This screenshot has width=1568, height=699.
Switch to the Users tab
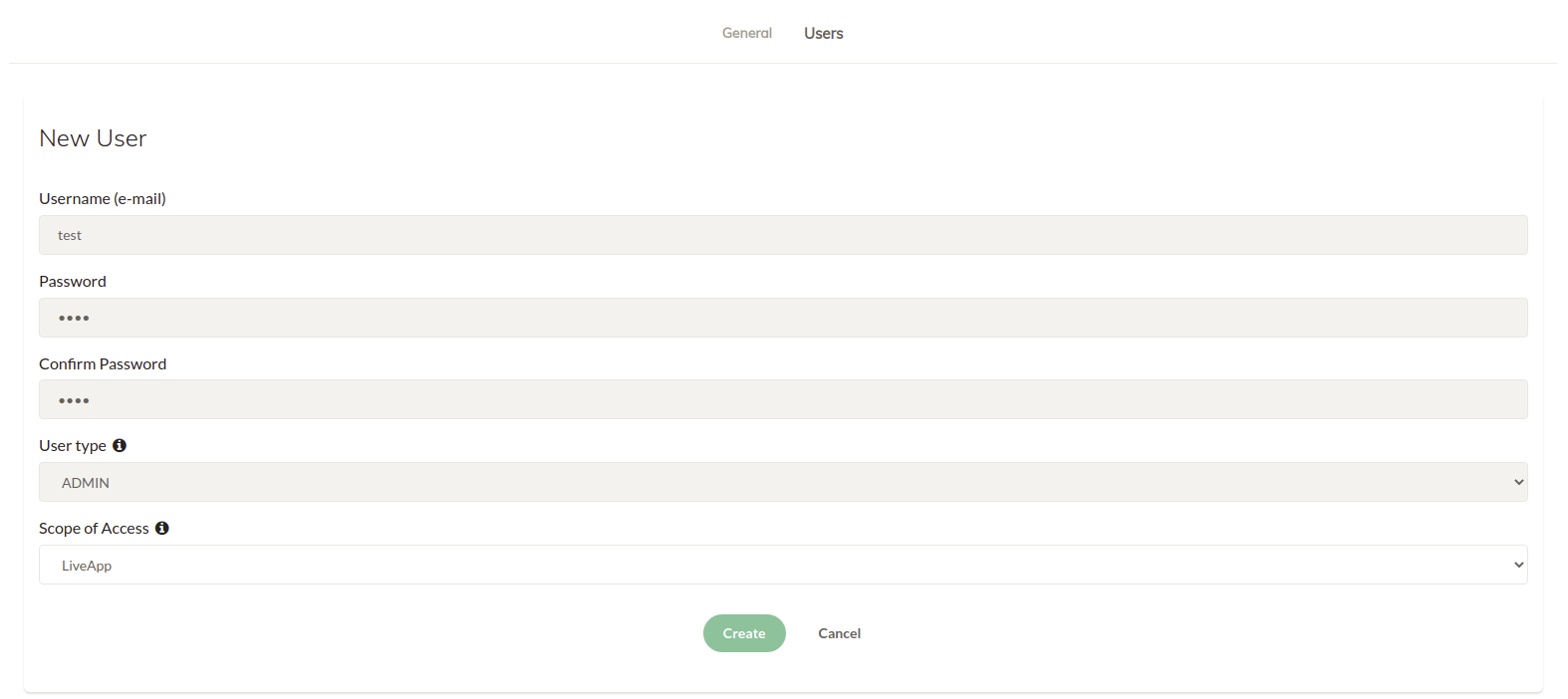pos(824,33)
